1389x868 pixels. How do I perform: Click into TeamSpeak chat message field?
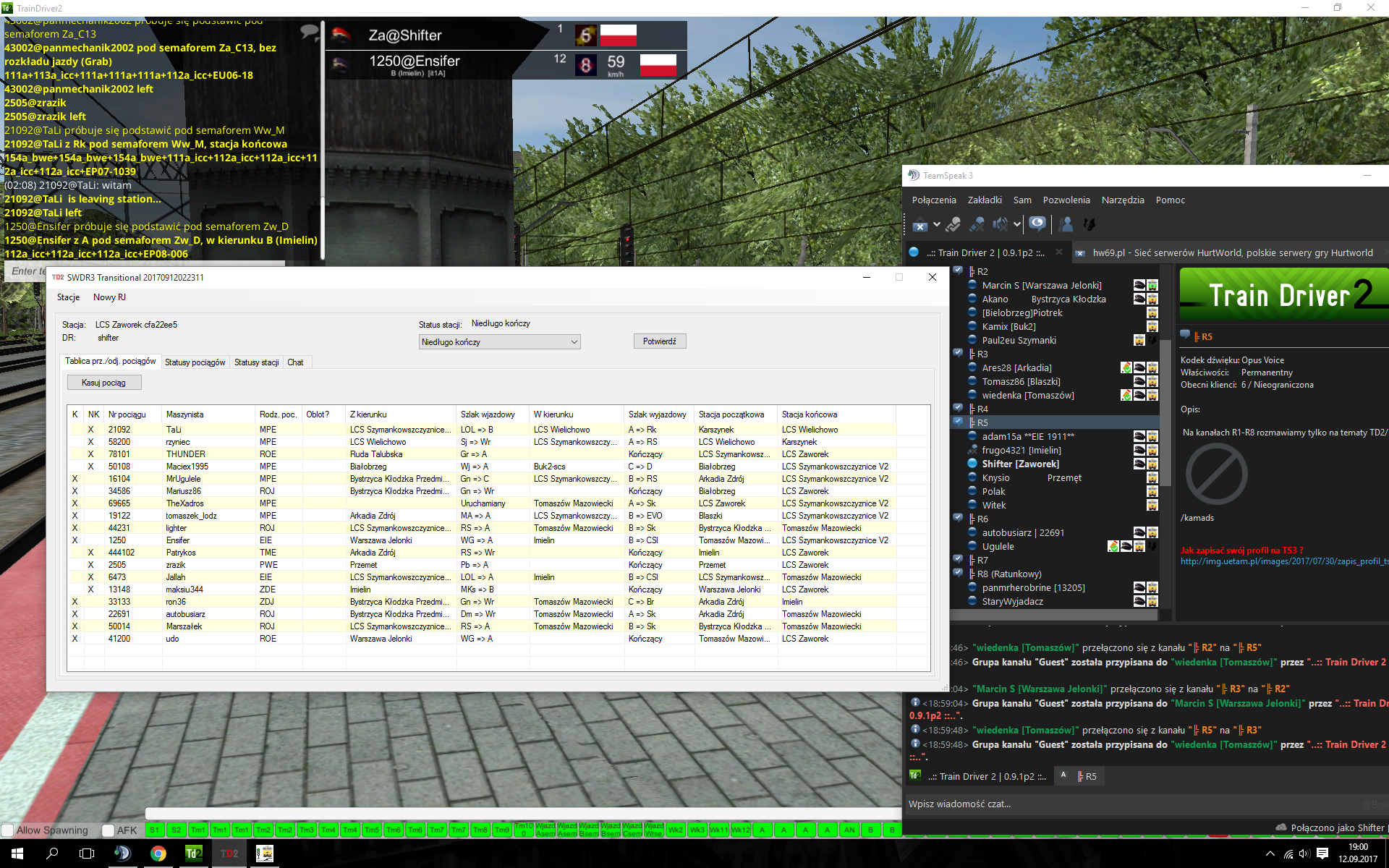1146,804
